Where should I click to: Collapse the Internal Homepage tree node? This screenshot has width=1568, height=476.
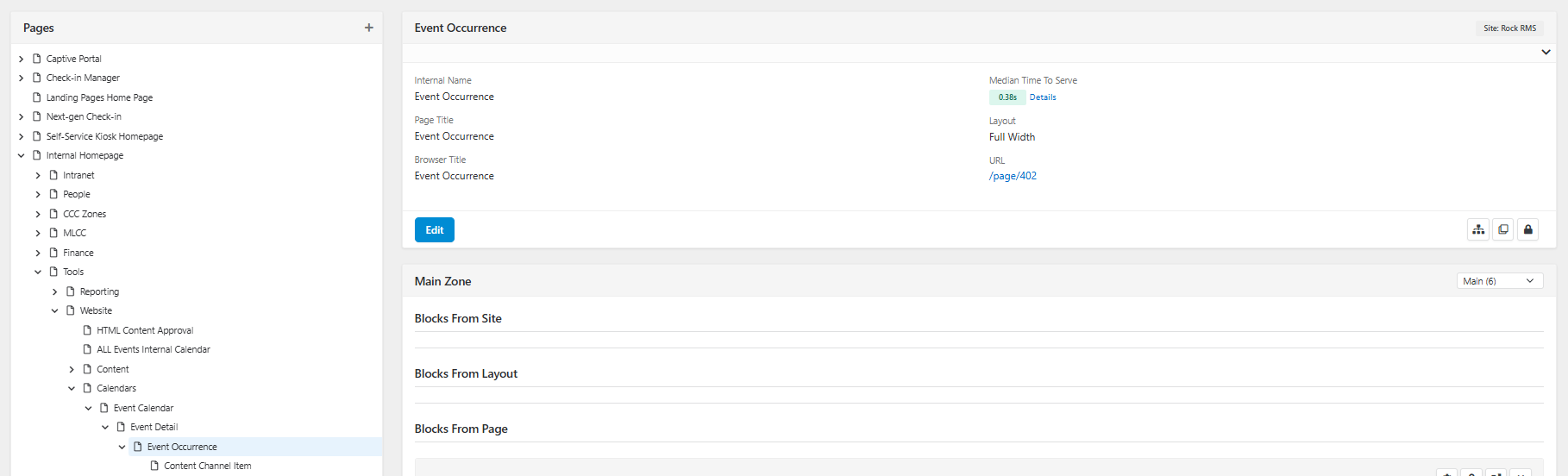tap(22, 155)
